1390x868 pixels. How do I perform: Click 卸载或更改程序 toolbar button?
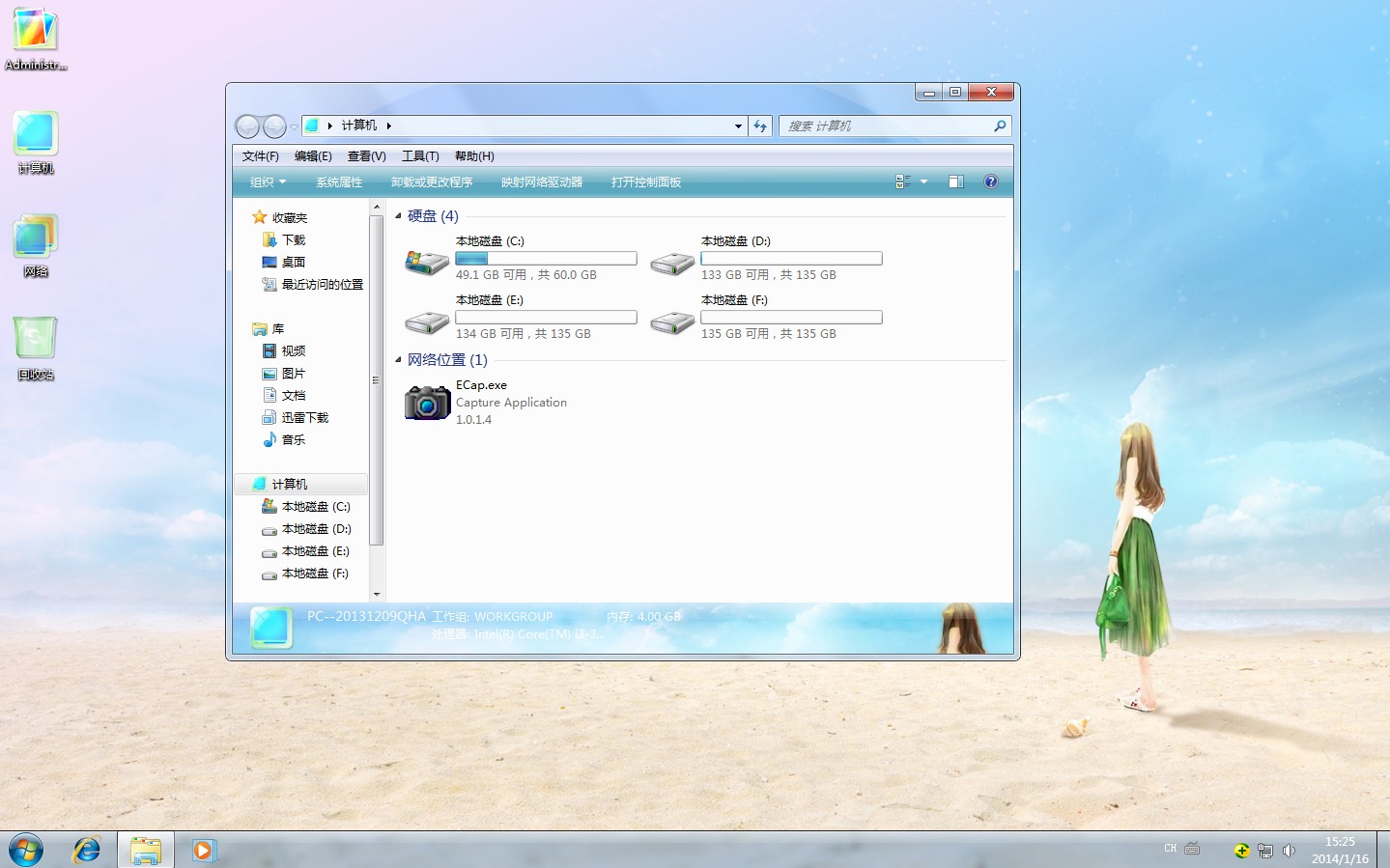(432, 182)
